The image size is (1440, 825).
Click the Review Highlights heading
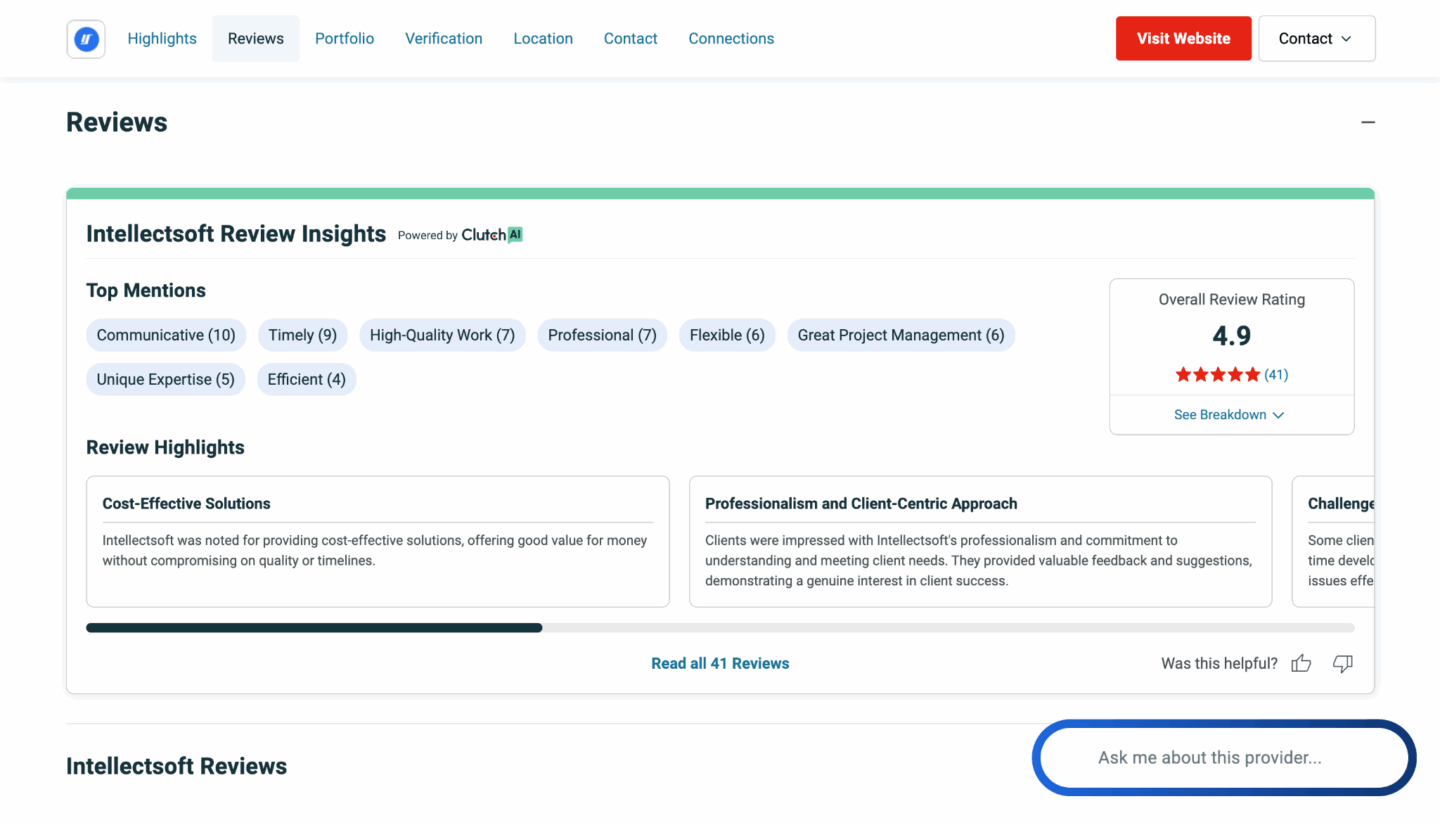tap(165, 448)
